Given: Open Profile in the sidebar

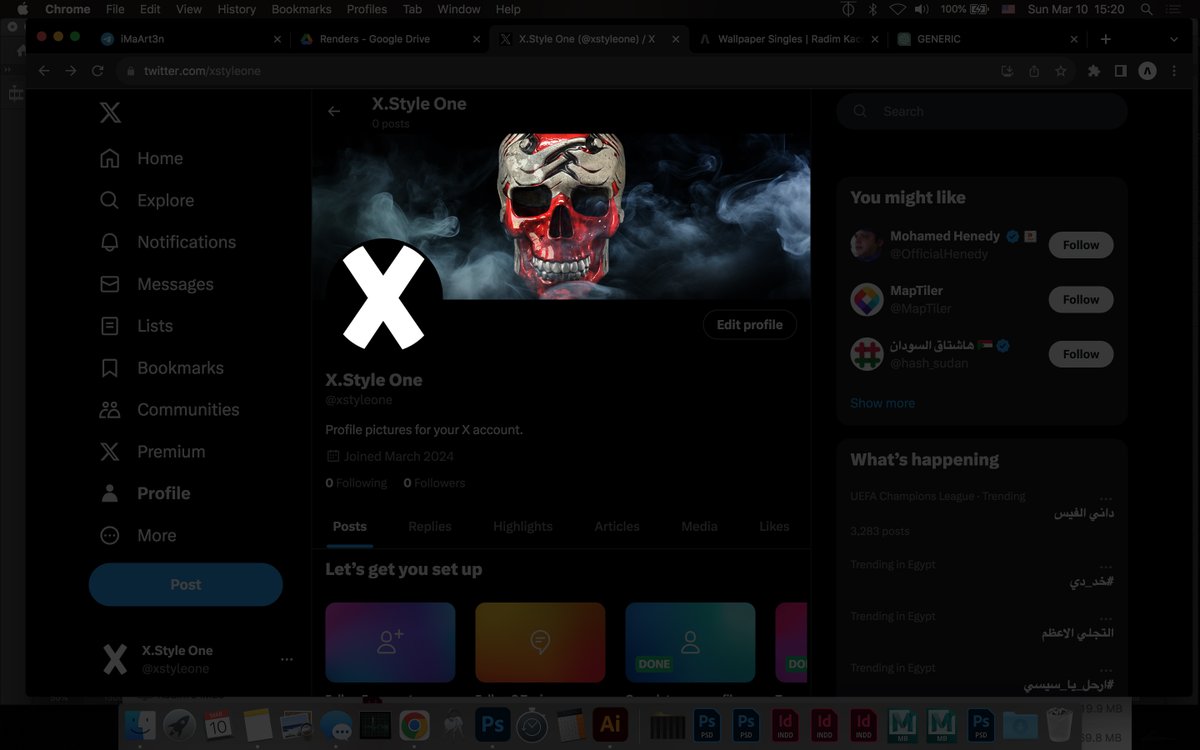Looking at the screenshot, I should click(145, 493).
